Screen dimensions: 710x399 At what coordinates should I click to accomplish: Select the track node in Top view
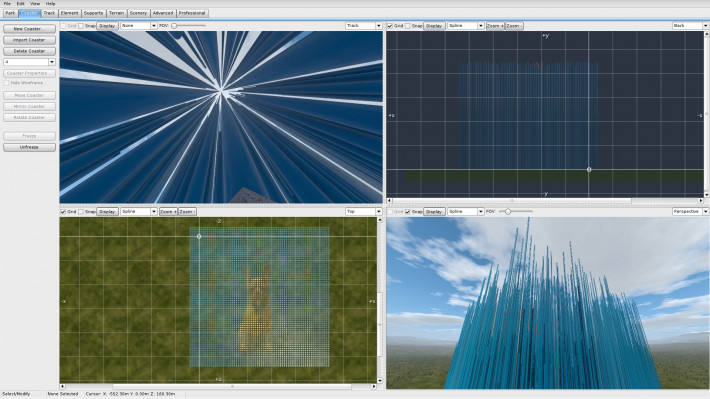199,236
